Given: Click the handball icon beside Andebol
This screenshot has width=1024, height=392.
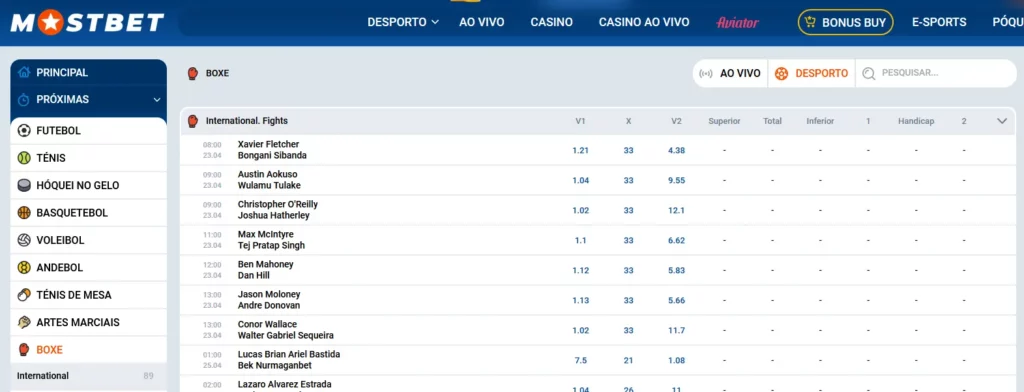Looking at the screenshot, I should tap(24, 268).
